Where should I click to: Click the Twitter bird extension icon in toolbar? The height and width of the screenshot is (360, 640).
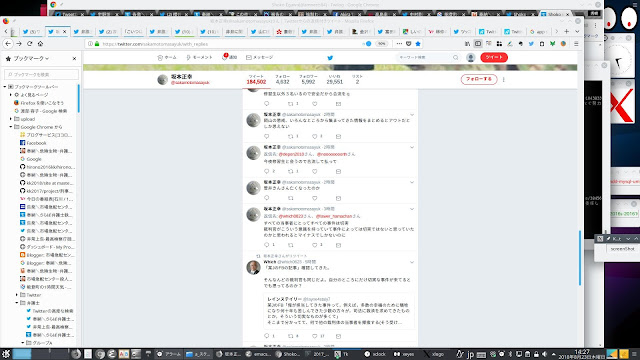(531, 44)
